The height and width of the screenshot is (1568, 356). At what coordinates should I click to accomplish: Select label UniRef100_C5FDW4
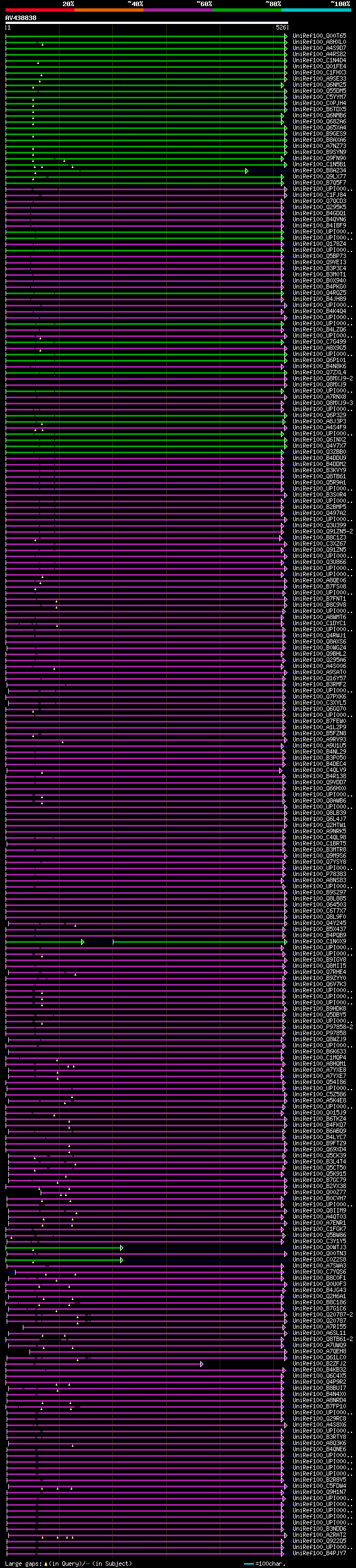319,1486
